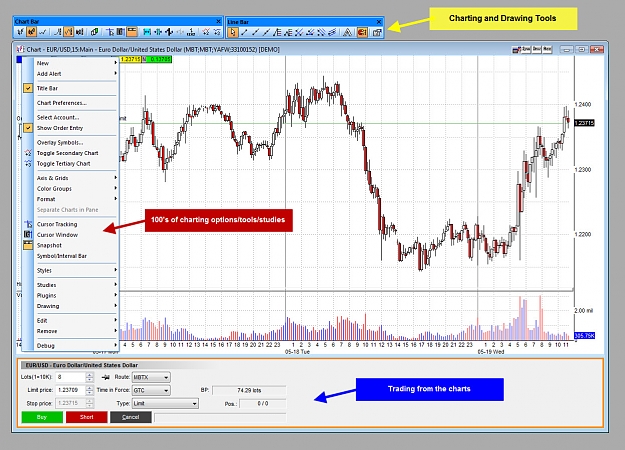The image size is (625, 450).
Task: Click the green overlay boxes icon in Chart Bar
Action: pos(94,32)
